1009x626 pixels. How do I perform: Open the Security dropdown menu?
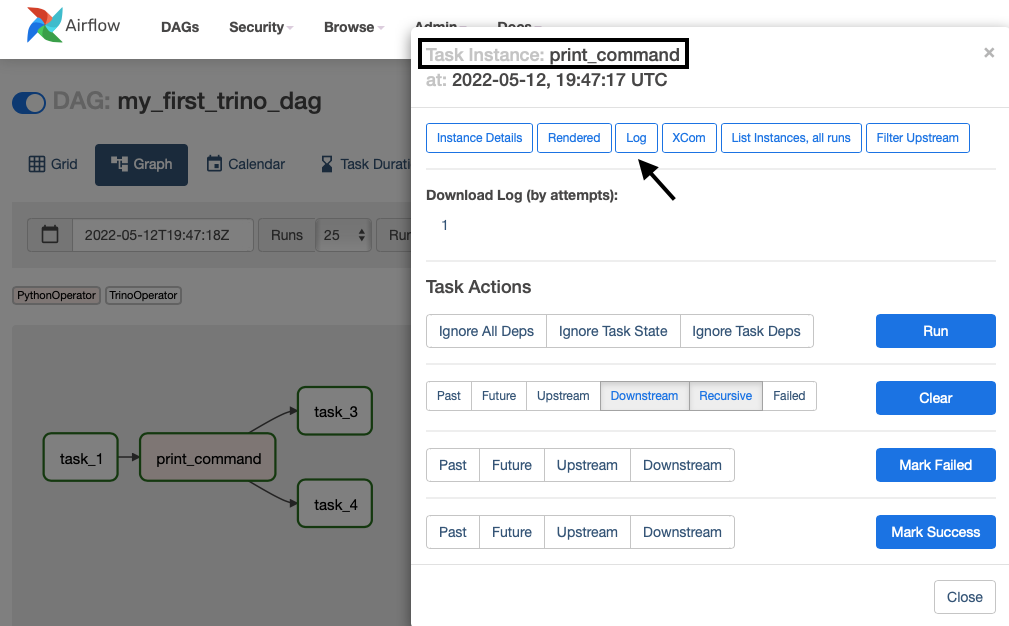pyautogui.click(x=260, y=27)
